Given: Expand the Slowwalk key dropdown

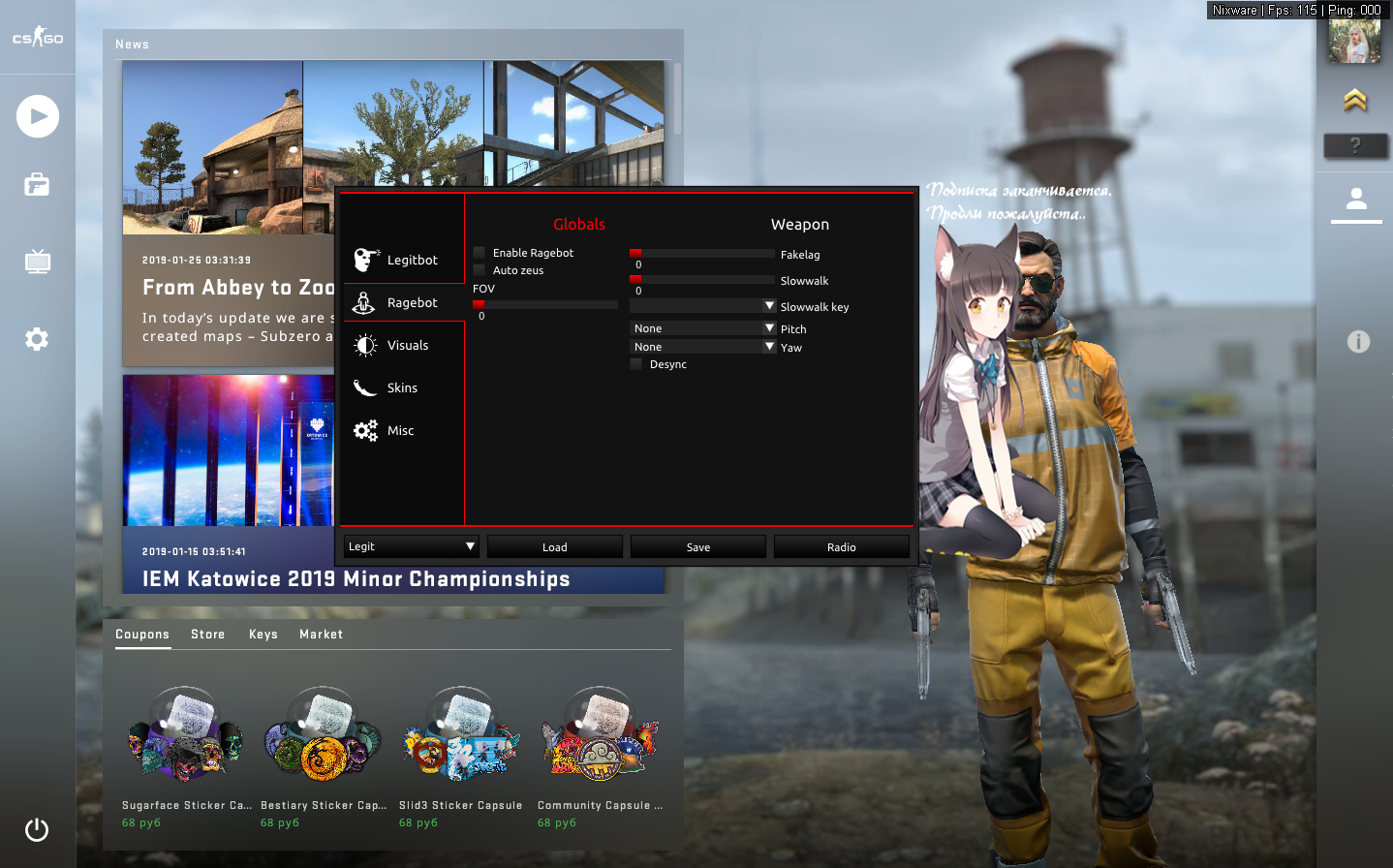Looking at the screenshot, I should (702, 306).
